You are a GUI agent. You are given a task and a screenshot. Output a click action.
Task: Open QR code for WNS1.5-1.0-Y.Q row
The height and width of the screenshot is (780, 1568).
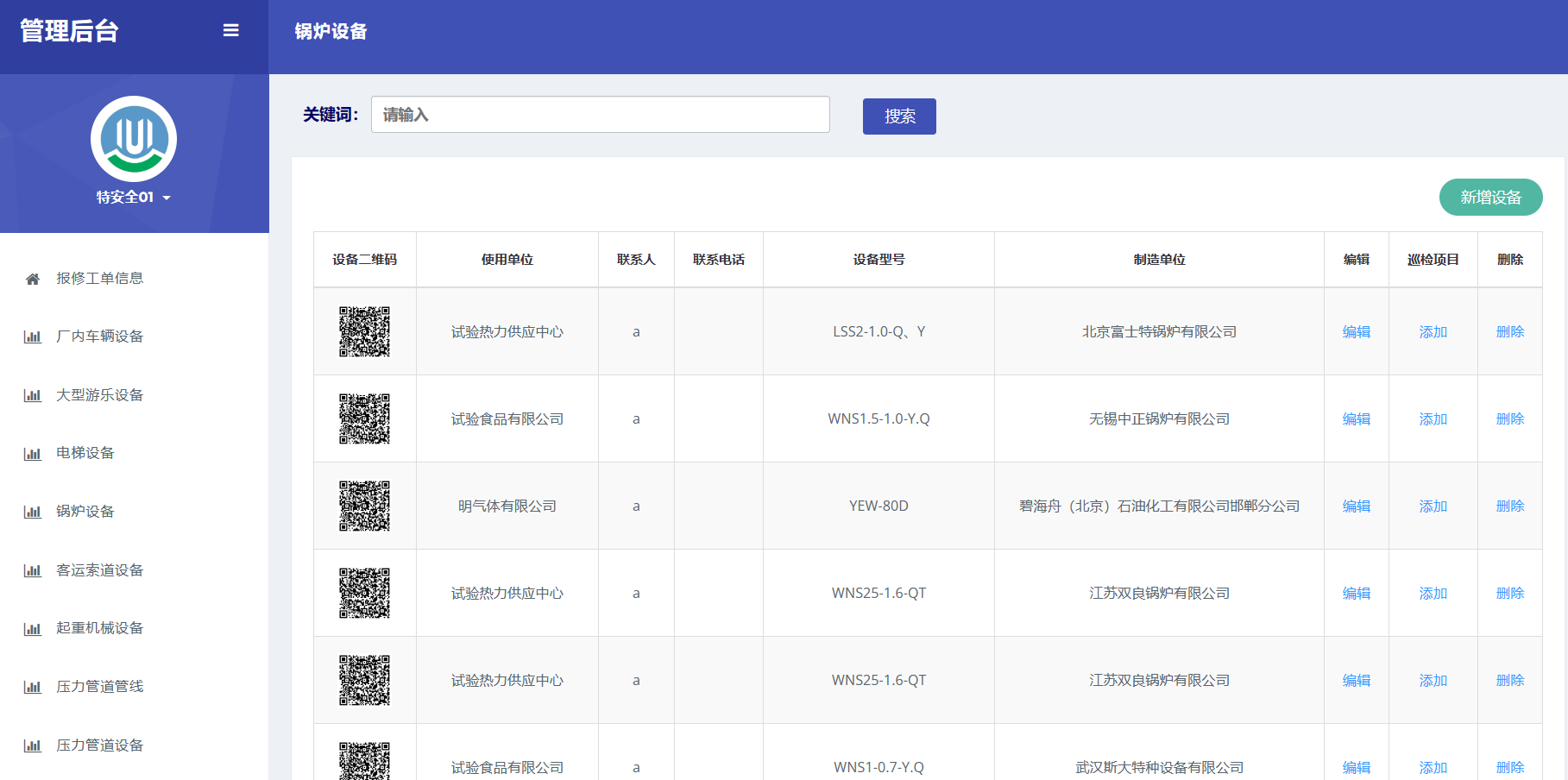click(364, 418)
